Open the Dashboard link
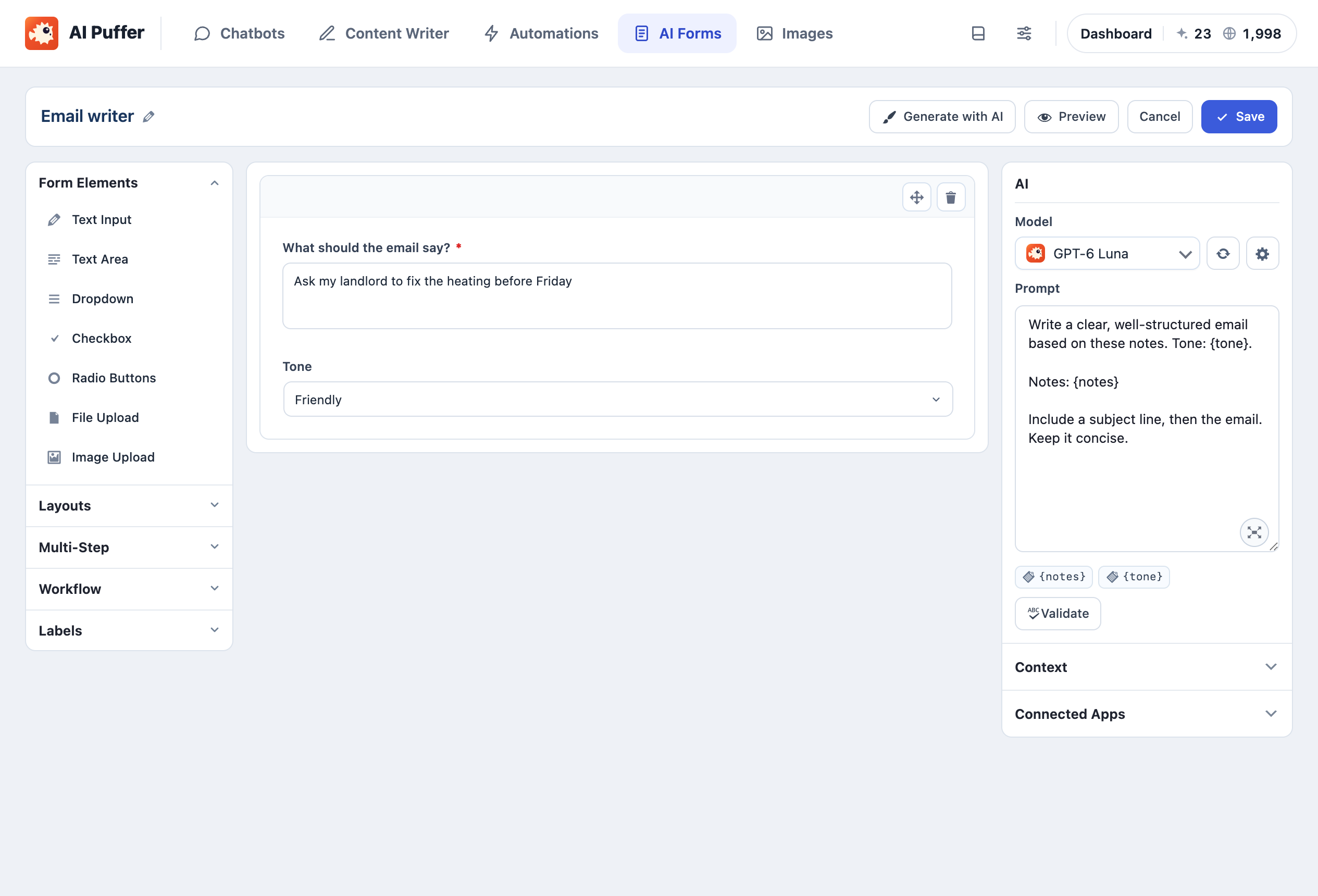Screen dimensions: 1318x896 (1115, 33)
